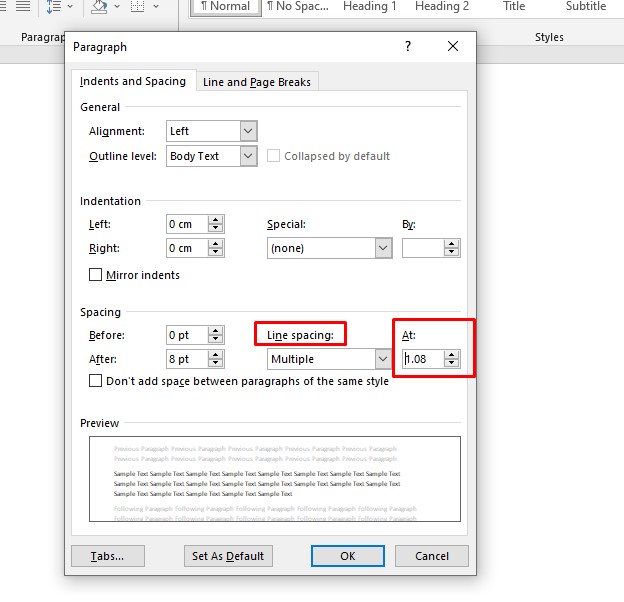
Task: Click the Help question mark in dialog
Action: tap(408, 47)
